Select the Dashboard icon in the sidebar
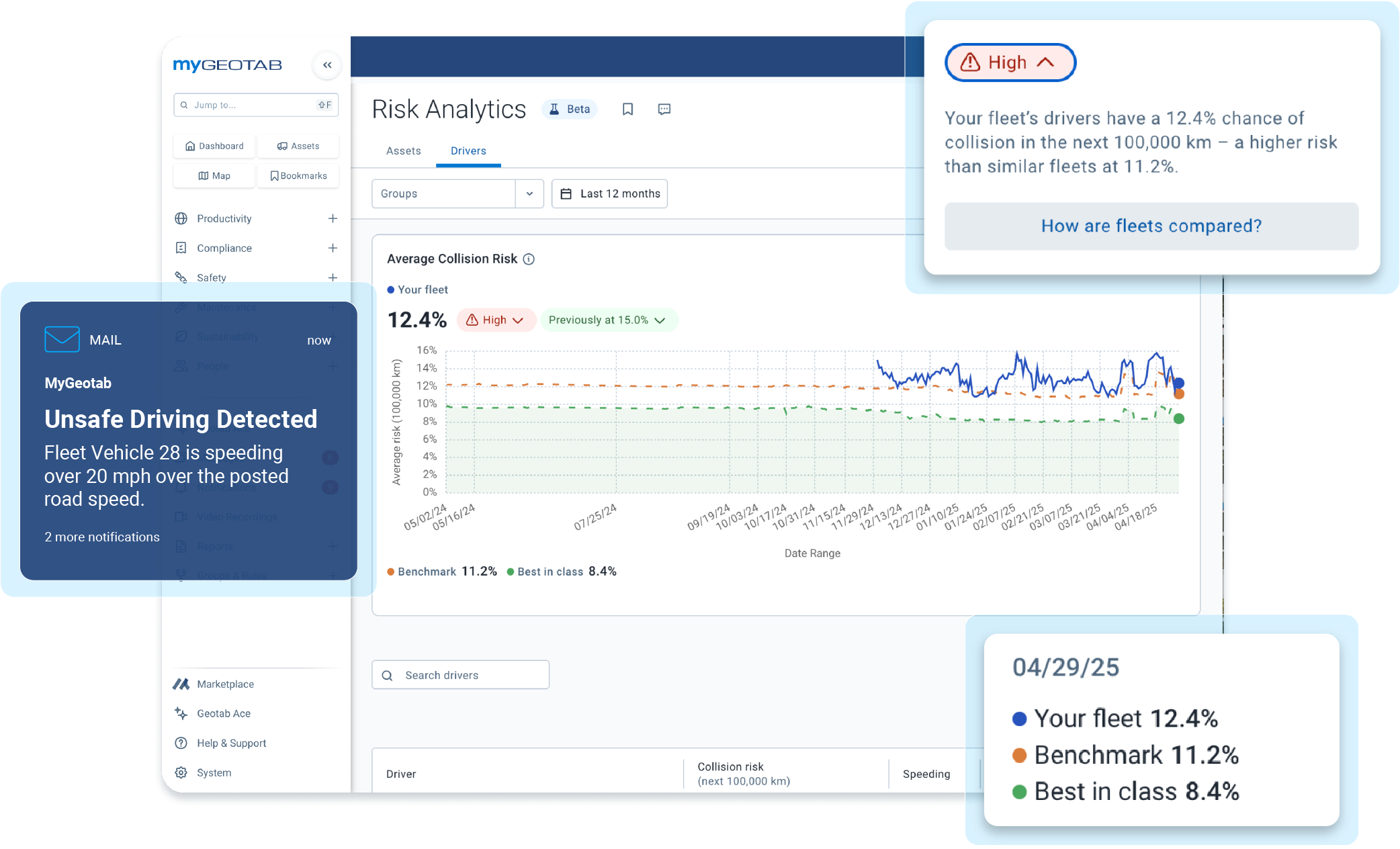This screenshot has width=1400, height=849. 214,146
